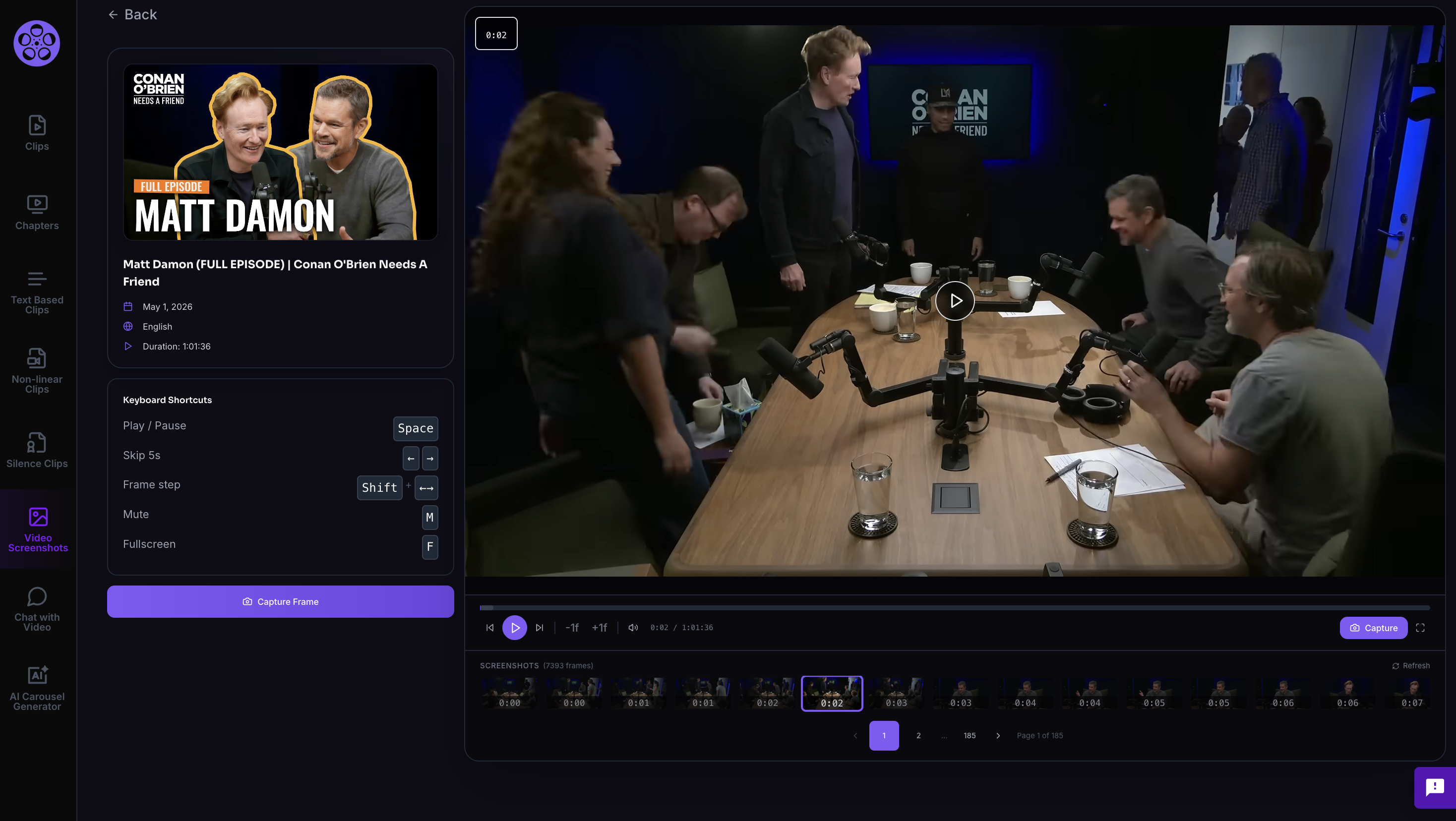Click the video title text

275,272
